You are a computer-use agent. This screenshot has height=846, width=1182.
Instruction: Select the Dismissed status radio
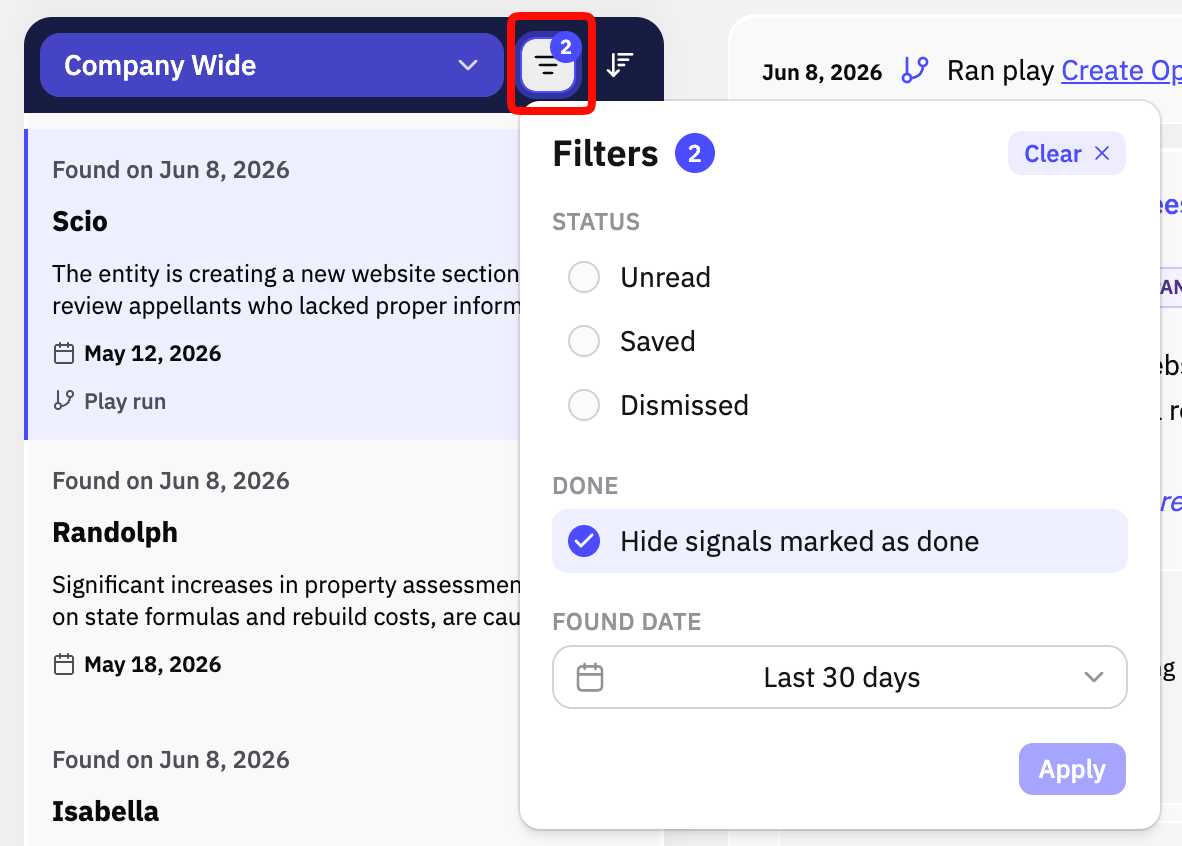(x=584, y=405)
